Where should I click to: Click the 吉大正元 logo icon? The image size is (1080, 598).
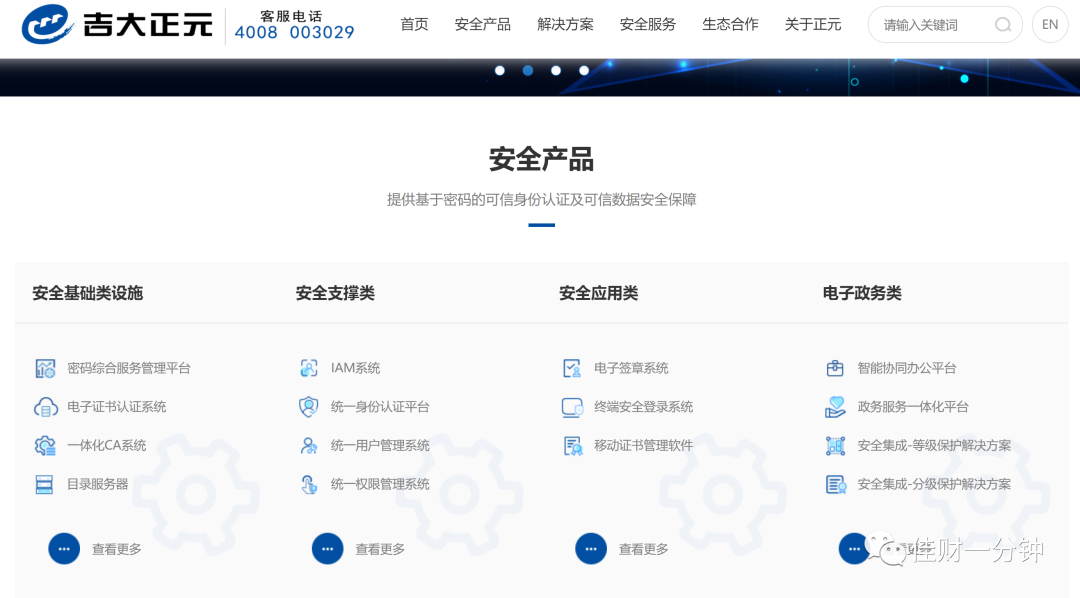point(47,24)
